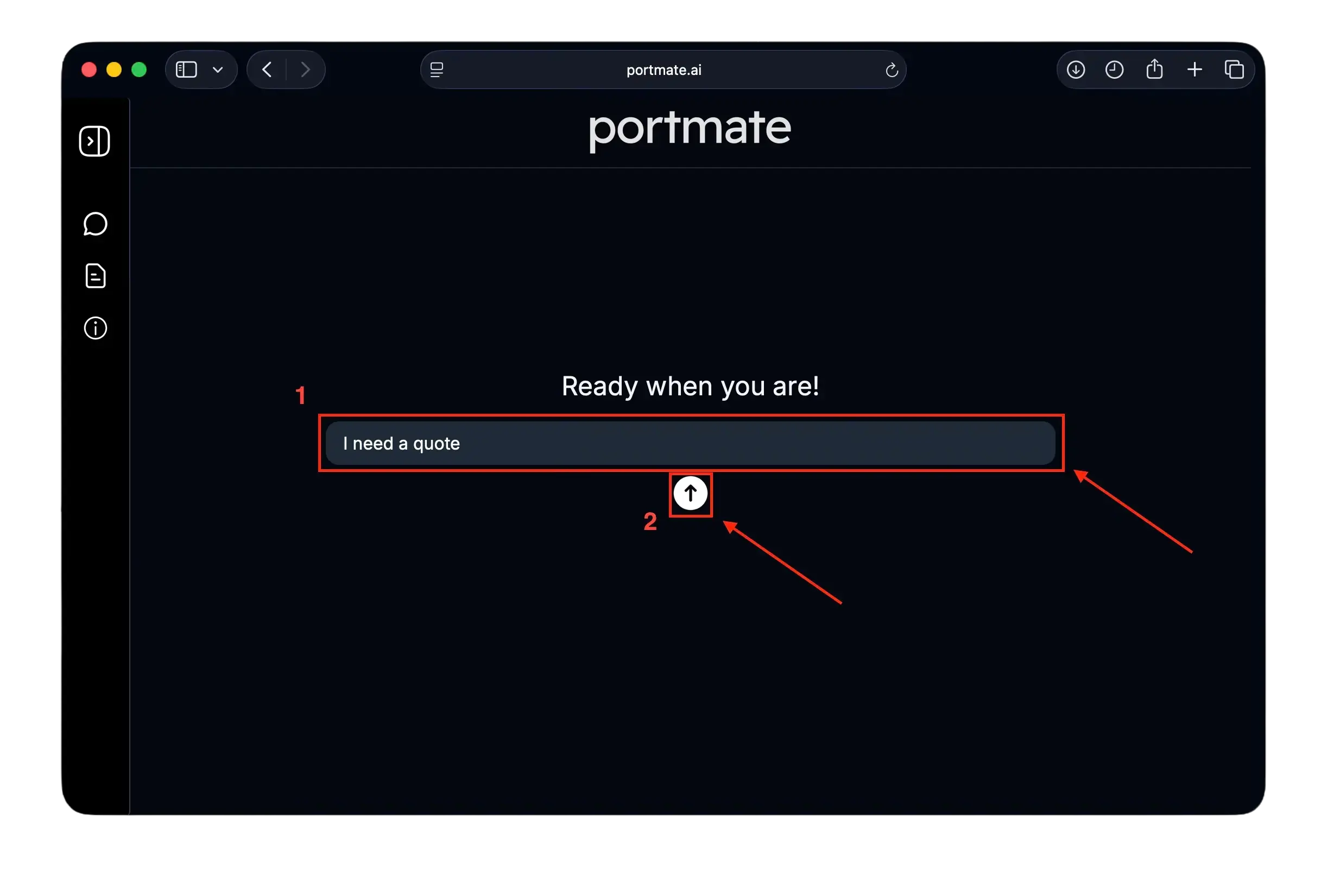Click the portmate.ai address bar
The image size is (1327, 896).
pos(663,70)
